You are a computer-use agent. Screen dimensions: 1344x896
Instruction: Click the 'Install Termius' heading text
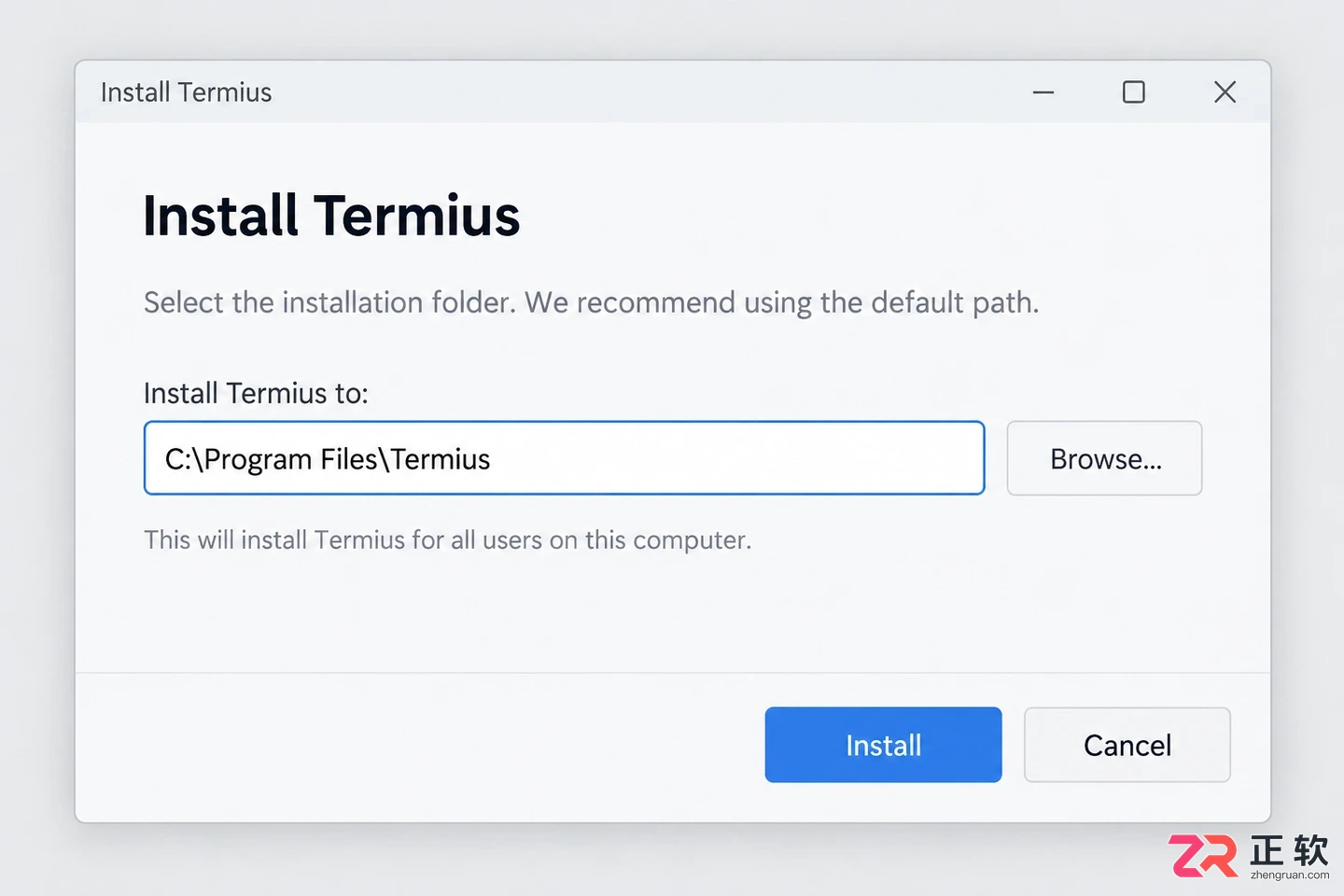click(x=331, y=217)
